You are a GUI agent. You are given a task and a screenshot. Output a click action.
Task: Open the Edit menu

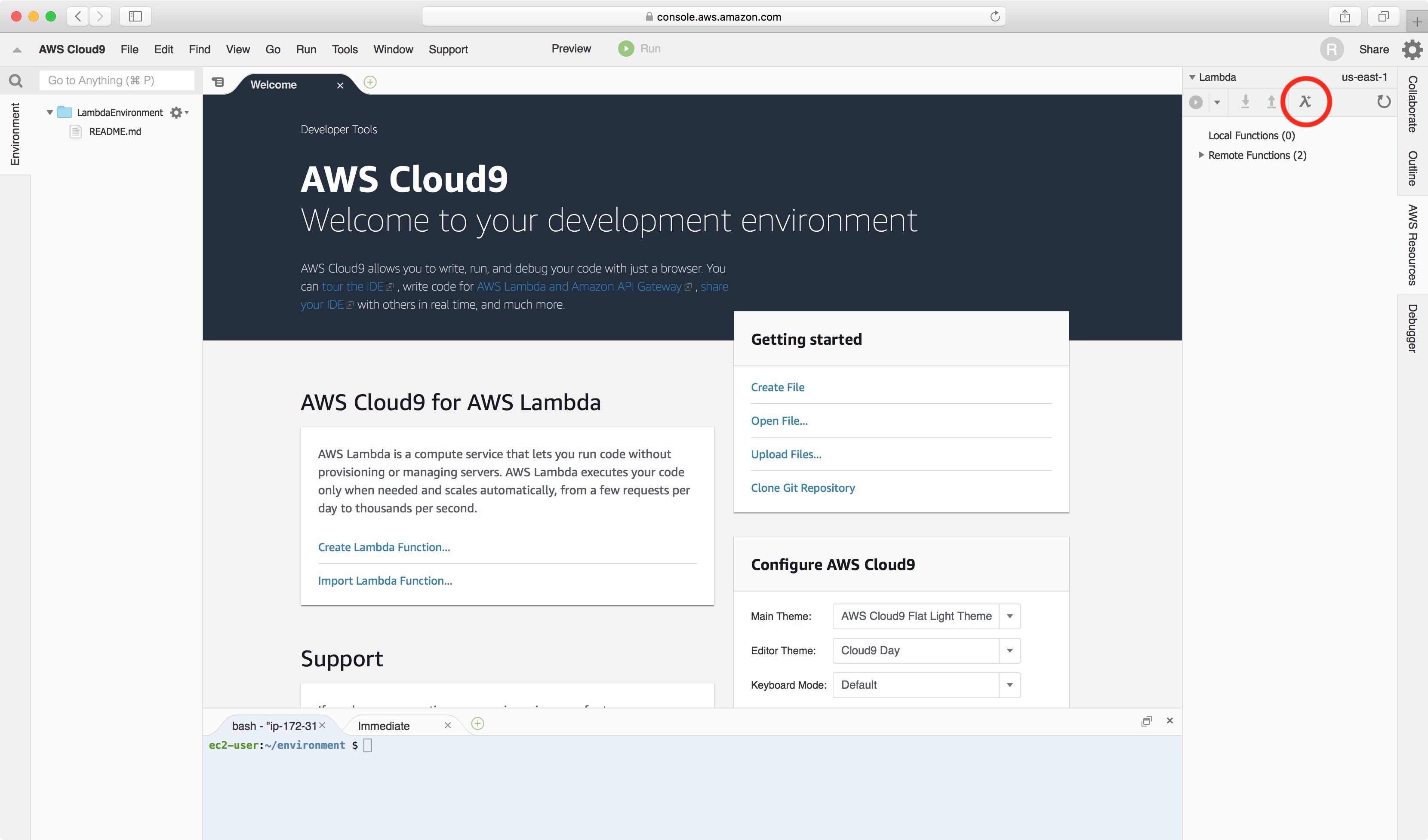[x=163, y=49]
